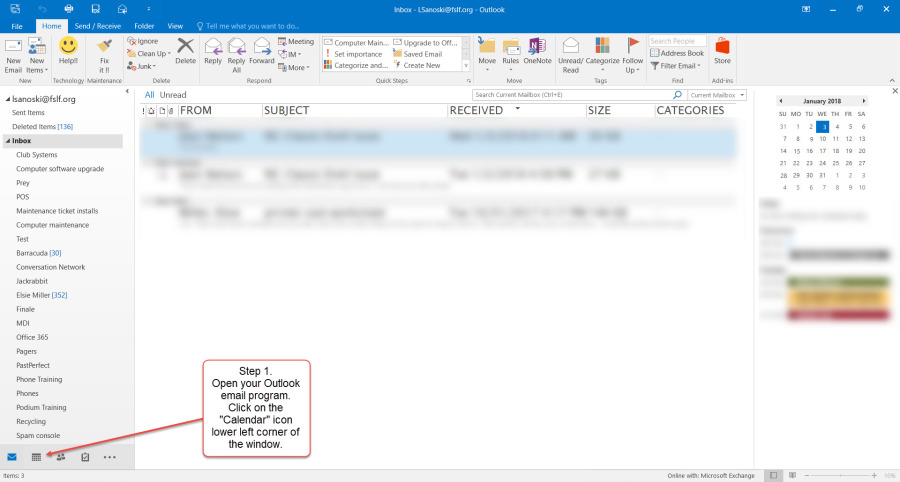900x482 pixels.
Task: Open the Elsie Miller folder
Action: [41, 295]
